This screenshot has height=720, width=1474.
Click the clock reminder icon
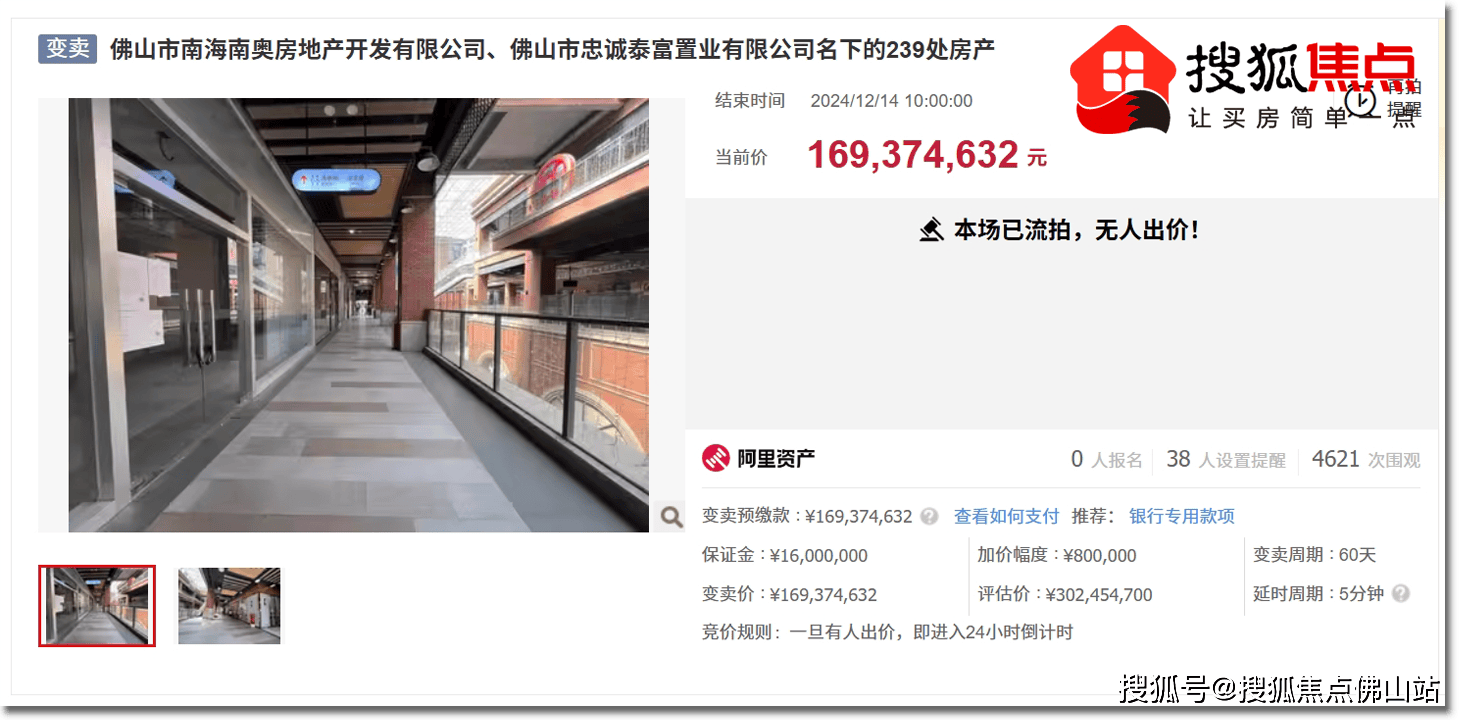tap(1360, 99)
